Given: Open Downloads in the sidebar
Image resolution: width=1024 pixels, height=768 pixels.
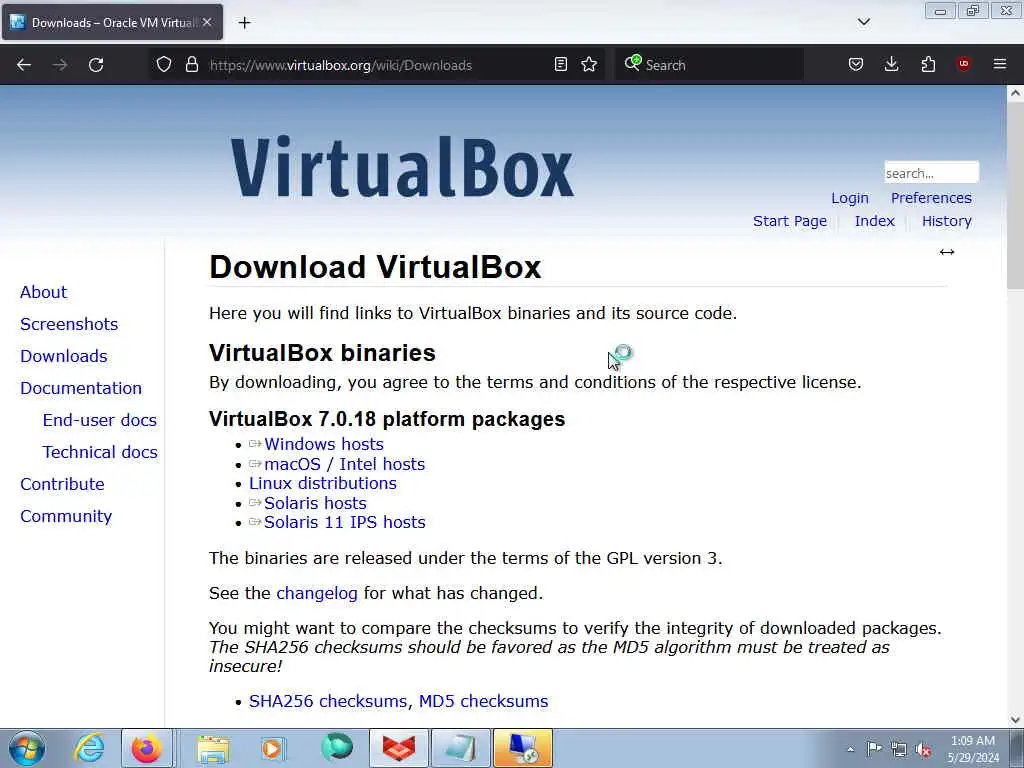Looking at the screenshot, I should [64, 356].
